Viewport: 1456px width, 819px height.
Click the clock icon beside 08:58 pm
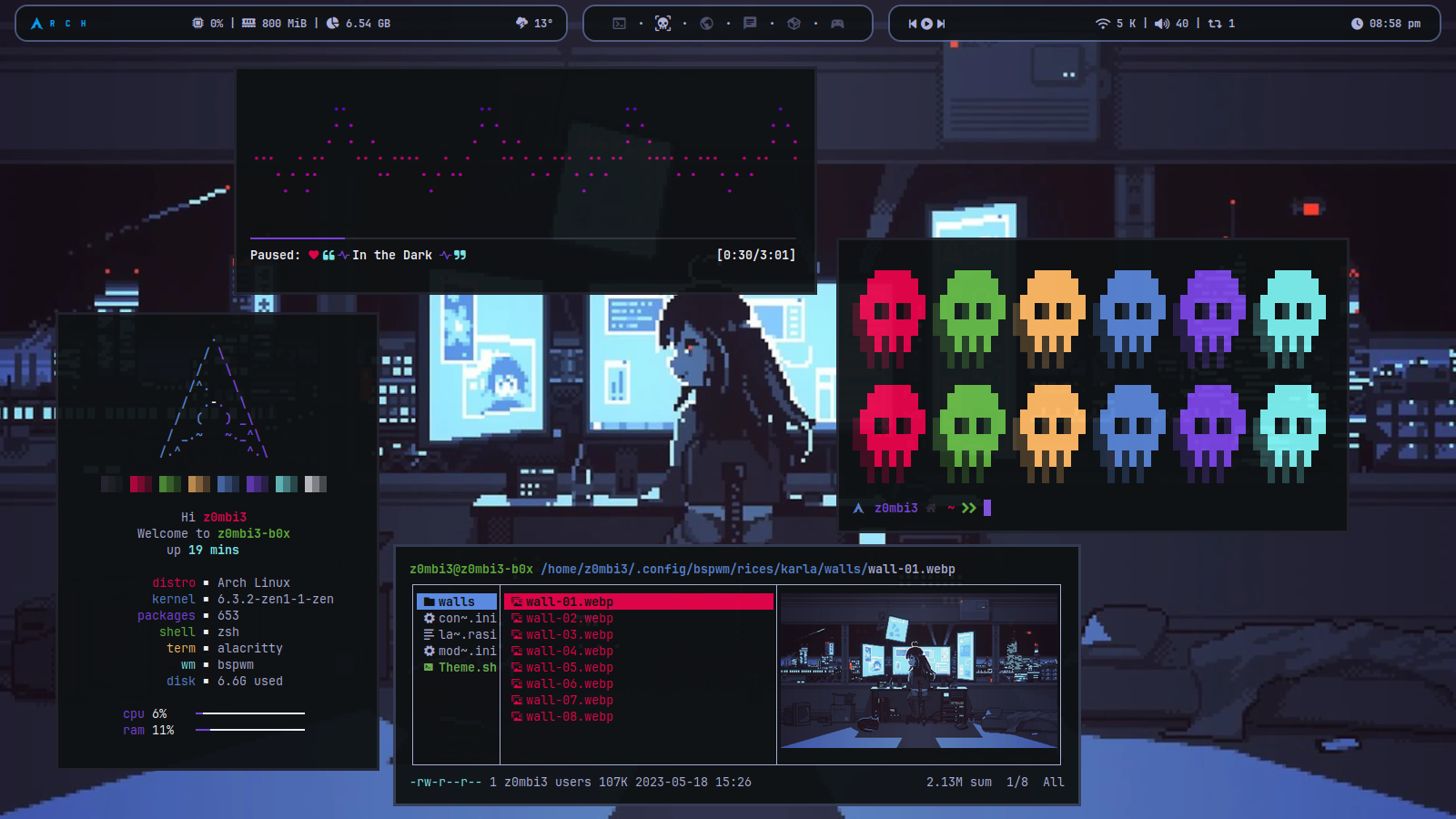point(1357,24)
